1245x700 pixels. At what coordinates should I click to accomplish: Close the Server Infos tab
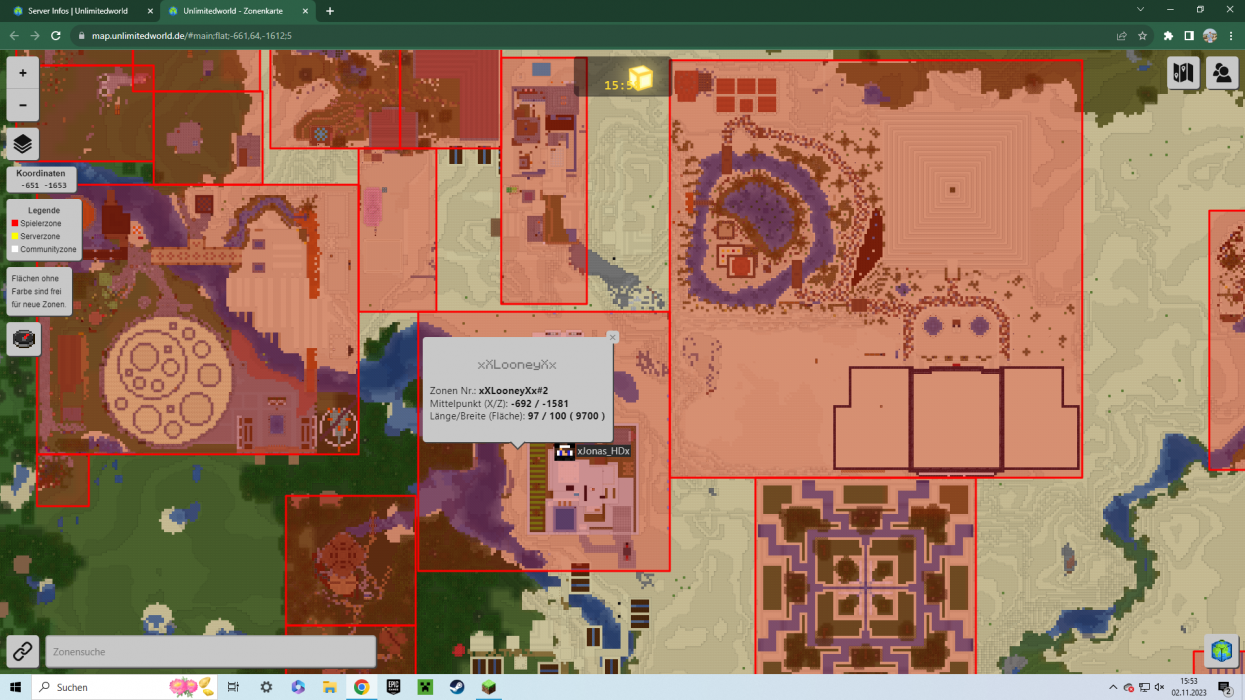(148, 11)
